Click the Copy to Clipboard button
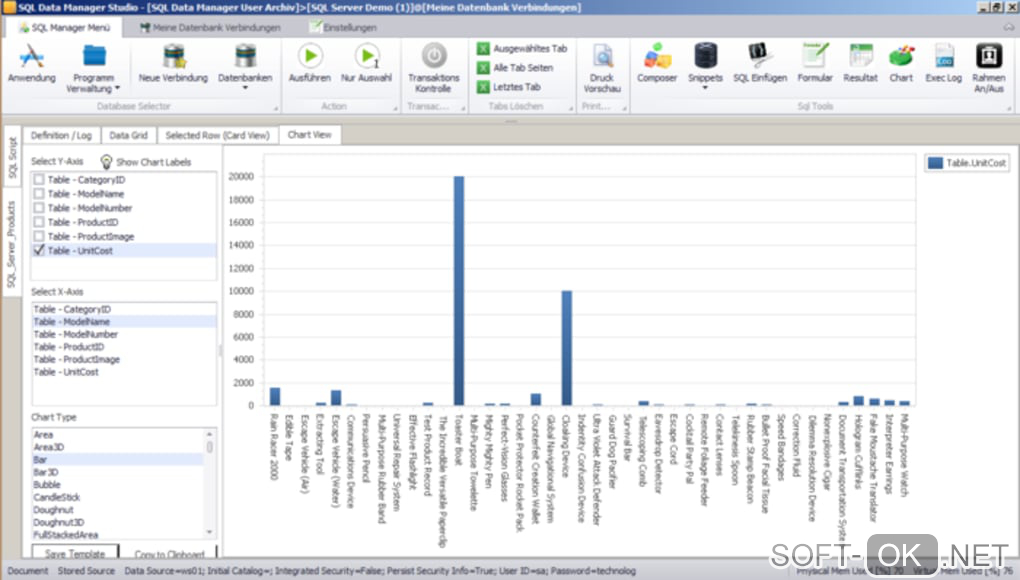This screenshot has height=580, width=1020. point(169,554)
